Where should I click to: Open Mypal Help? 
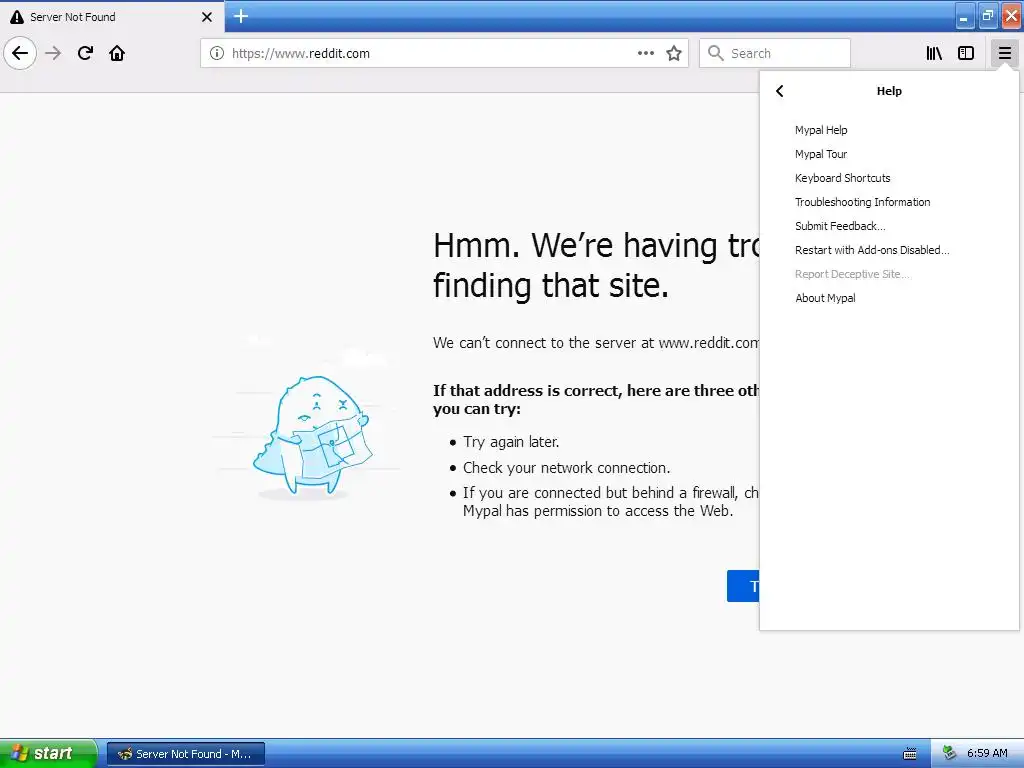pos(821,130)
